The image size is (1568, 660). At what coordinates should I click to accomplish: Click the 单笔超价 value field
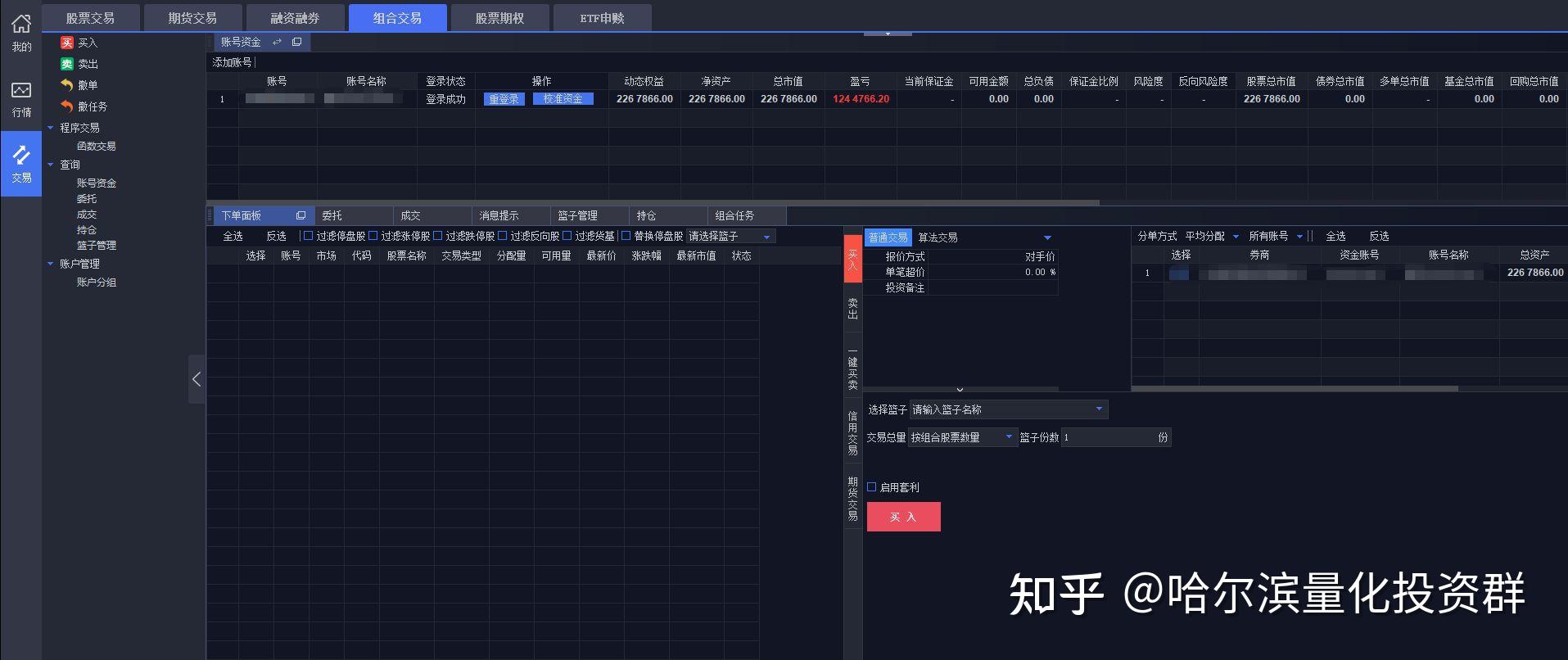click(x=992, y=272)
